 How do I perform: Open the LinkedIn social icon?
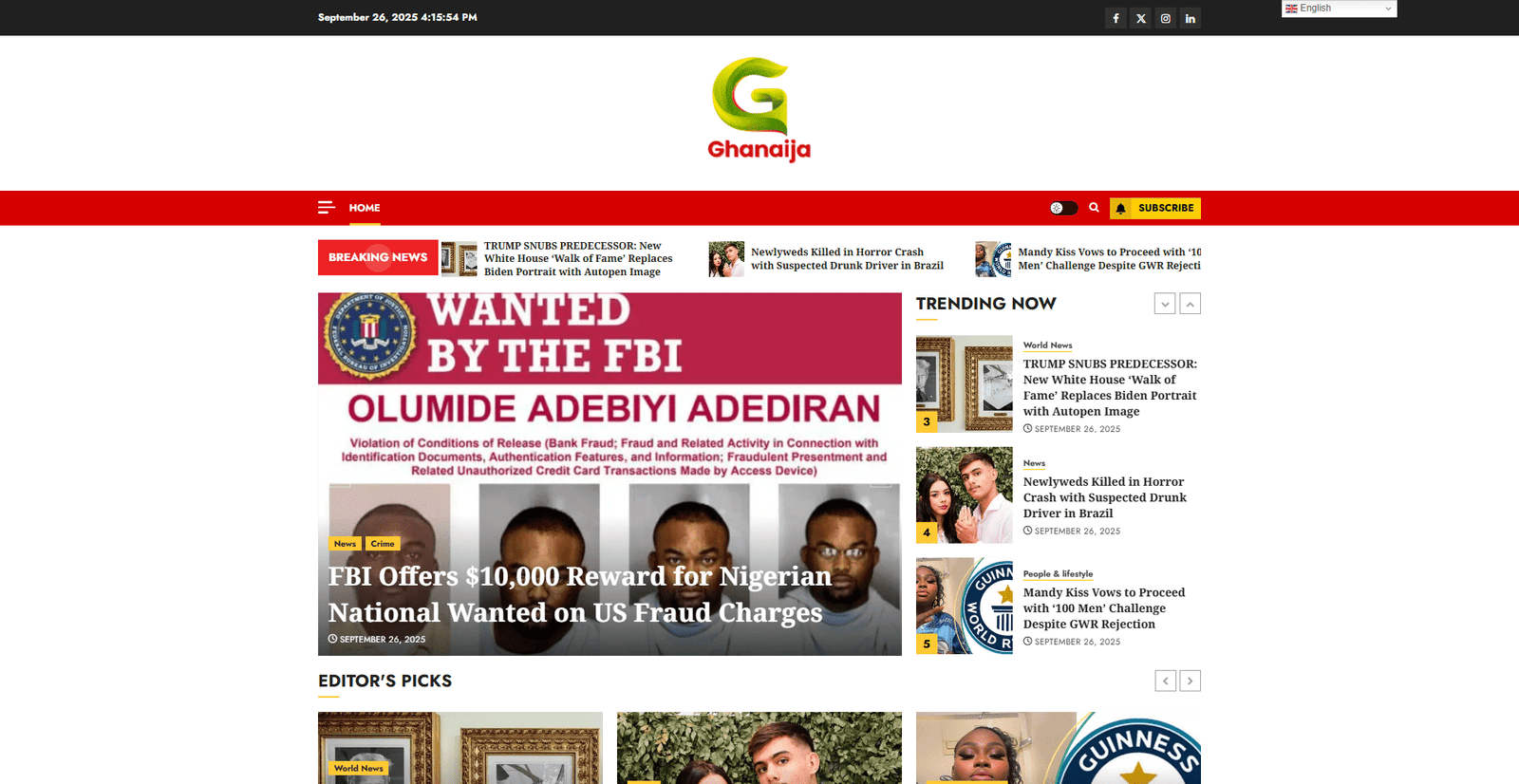pos(1191,18)
